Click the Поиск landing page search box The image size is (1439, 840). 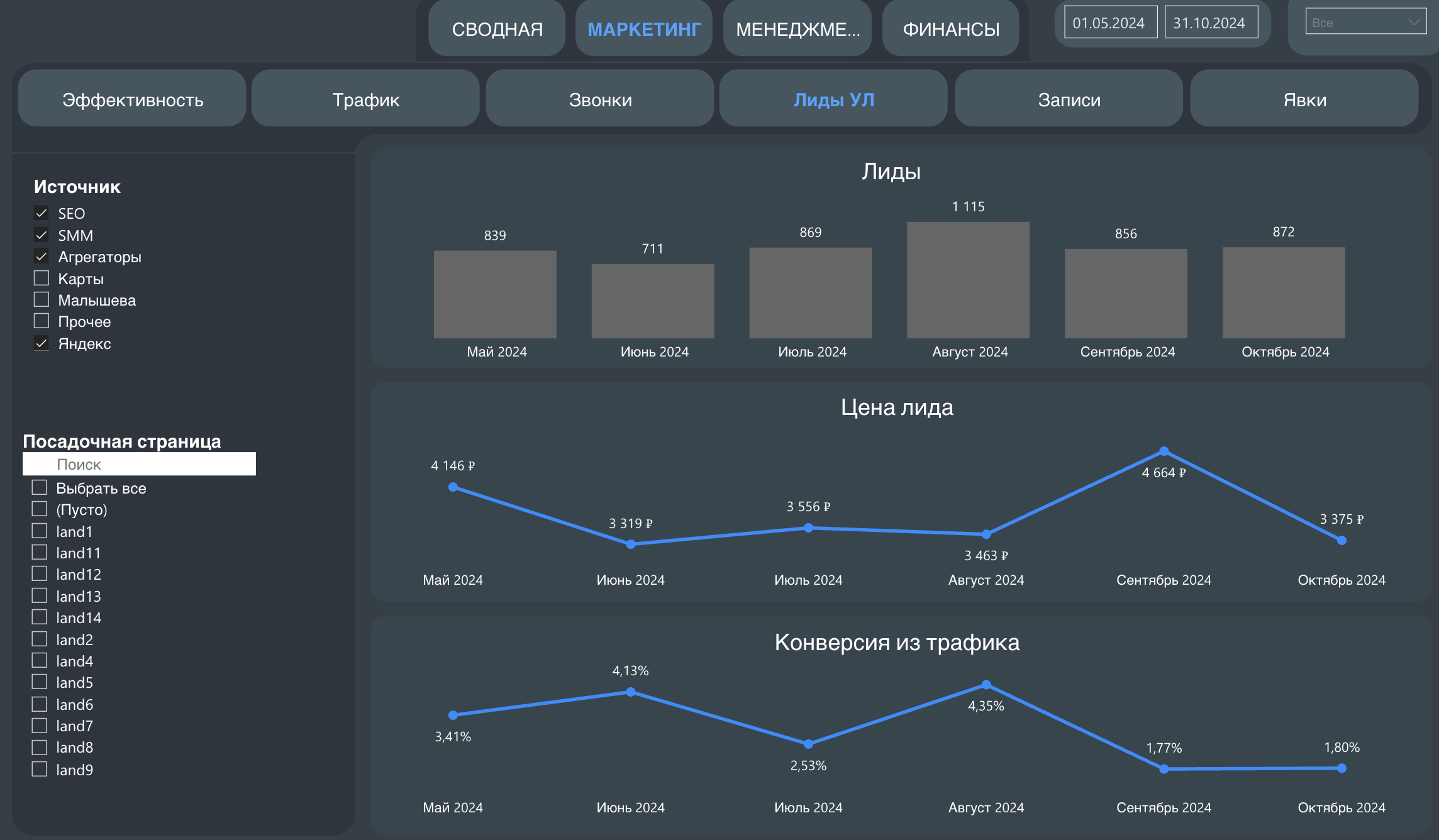click(140, 464)
